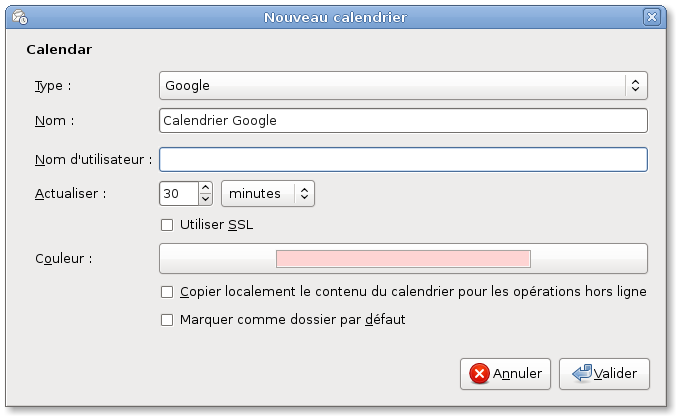This screenshot has height=416, width=676.
Task: Click the Nom field containing Calendrier Google
Action: (403, 120)
